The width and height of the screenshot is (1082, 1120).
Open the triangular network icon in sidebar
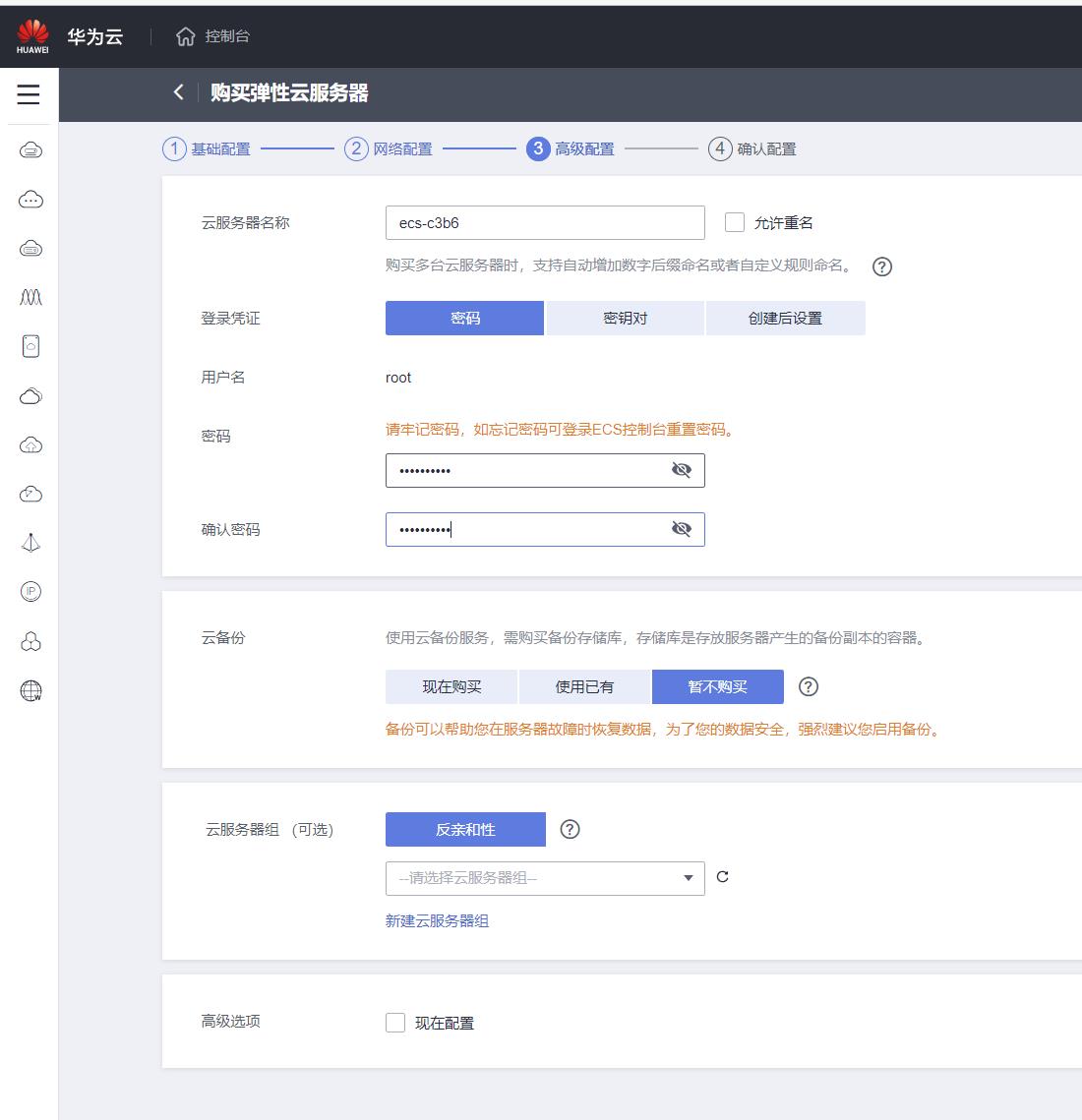(x=30, y=543)
